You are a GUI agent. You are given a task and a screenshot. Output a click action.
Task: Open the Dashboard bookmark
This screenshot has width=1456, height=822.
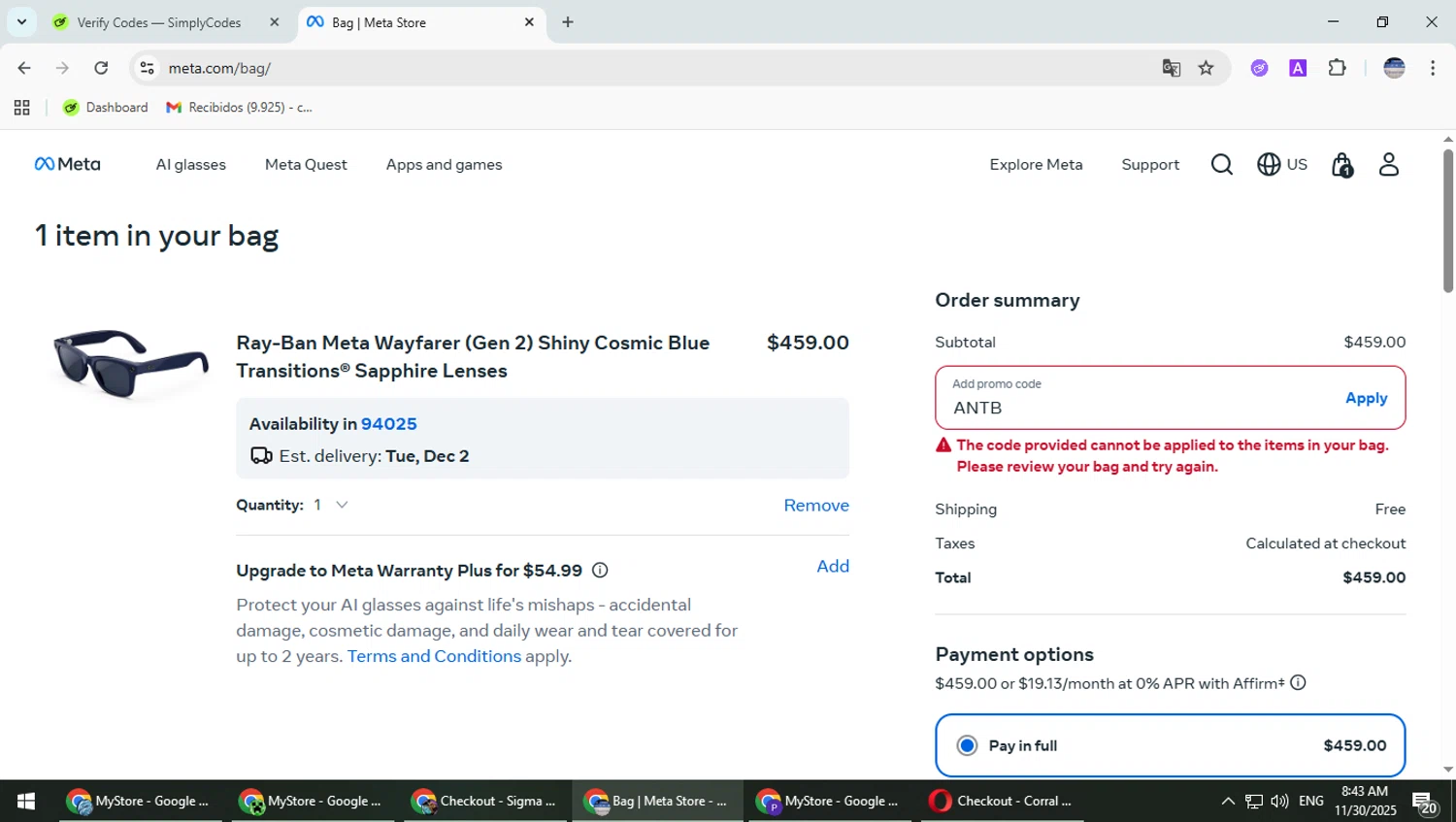coord(106,108)
